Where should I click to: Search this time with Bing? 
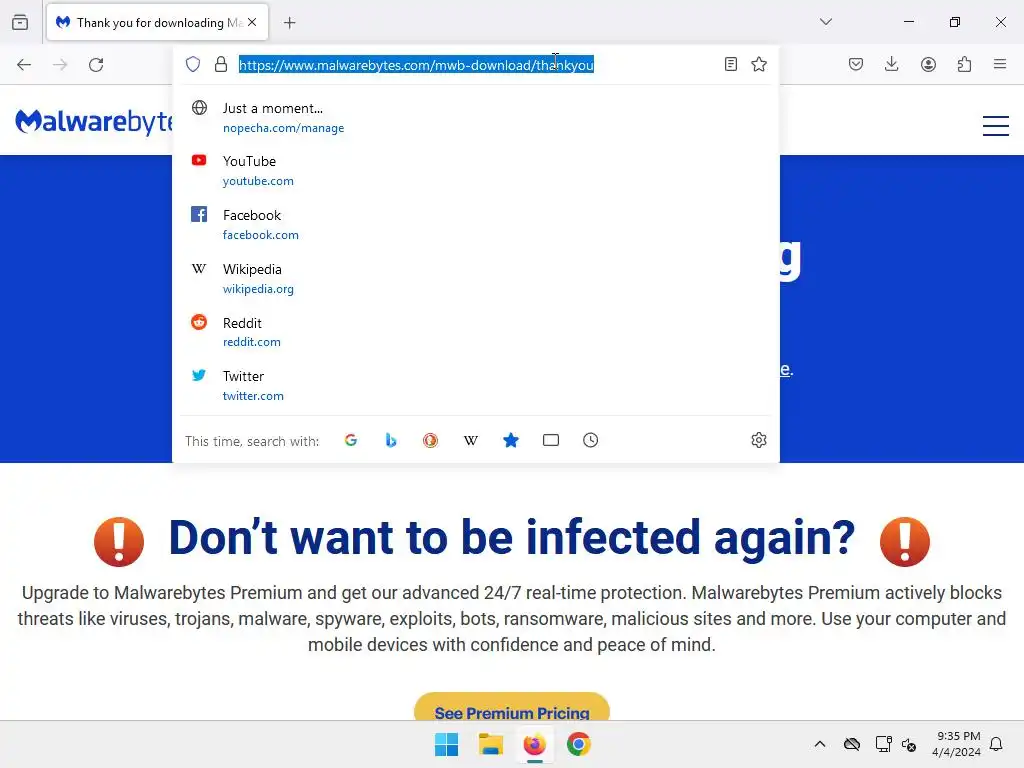[x=391, y=440]
